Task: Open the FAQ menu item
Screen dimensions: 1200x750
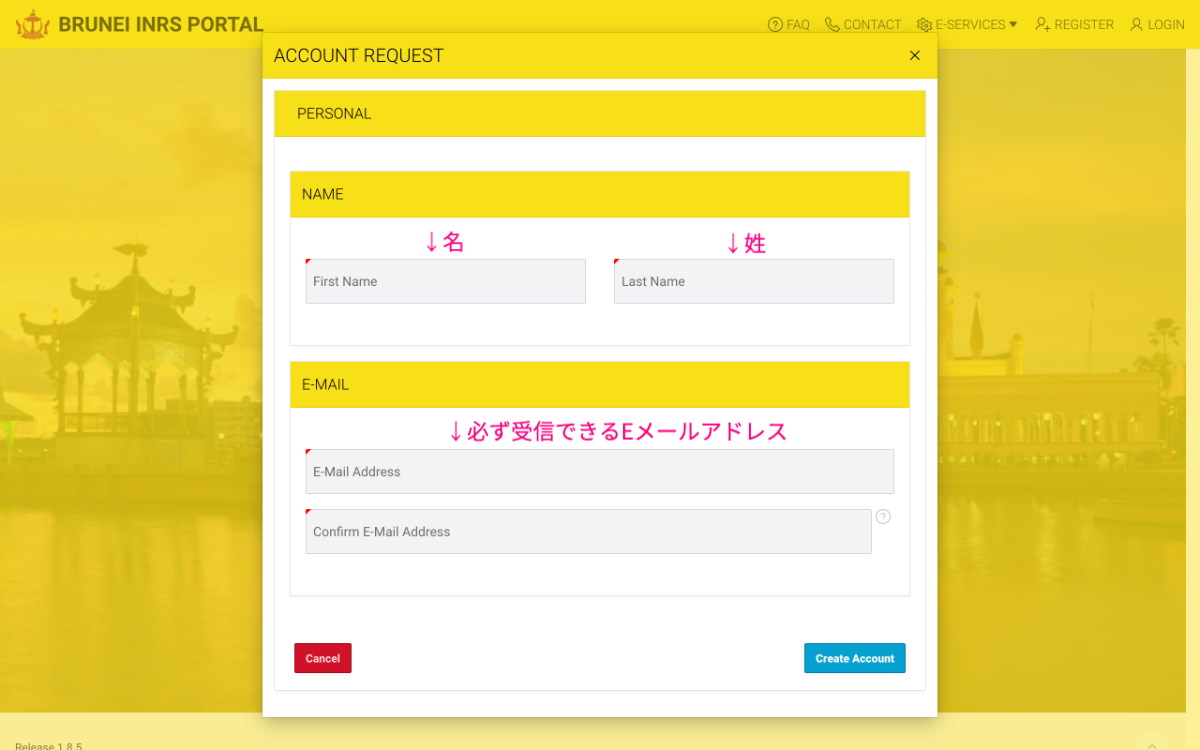Action: [x=789, y=24]
